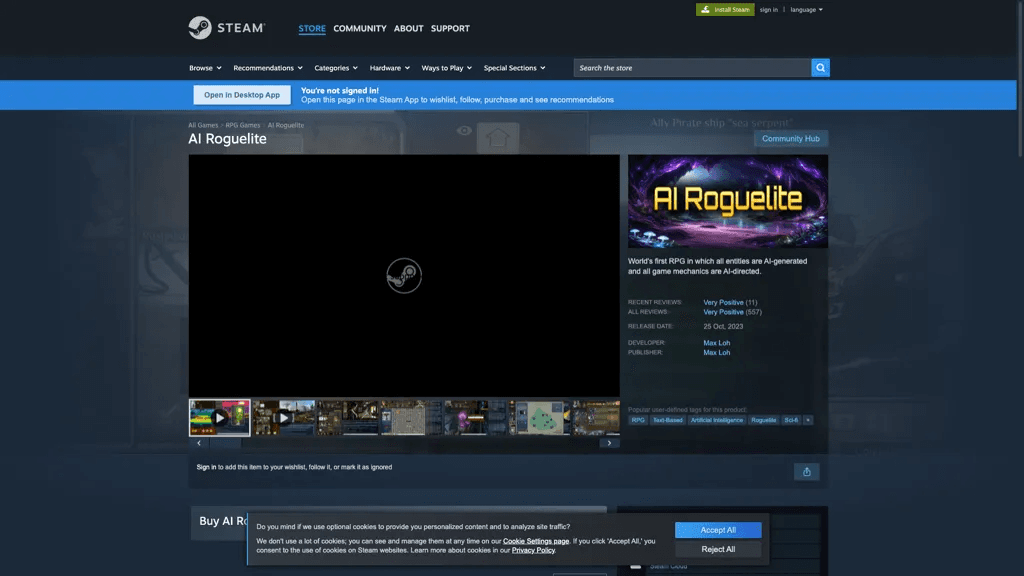Select the fourth screenshot thumbnail with map grid
This screenshot has height=576, width=1024.
pos(411,417)
